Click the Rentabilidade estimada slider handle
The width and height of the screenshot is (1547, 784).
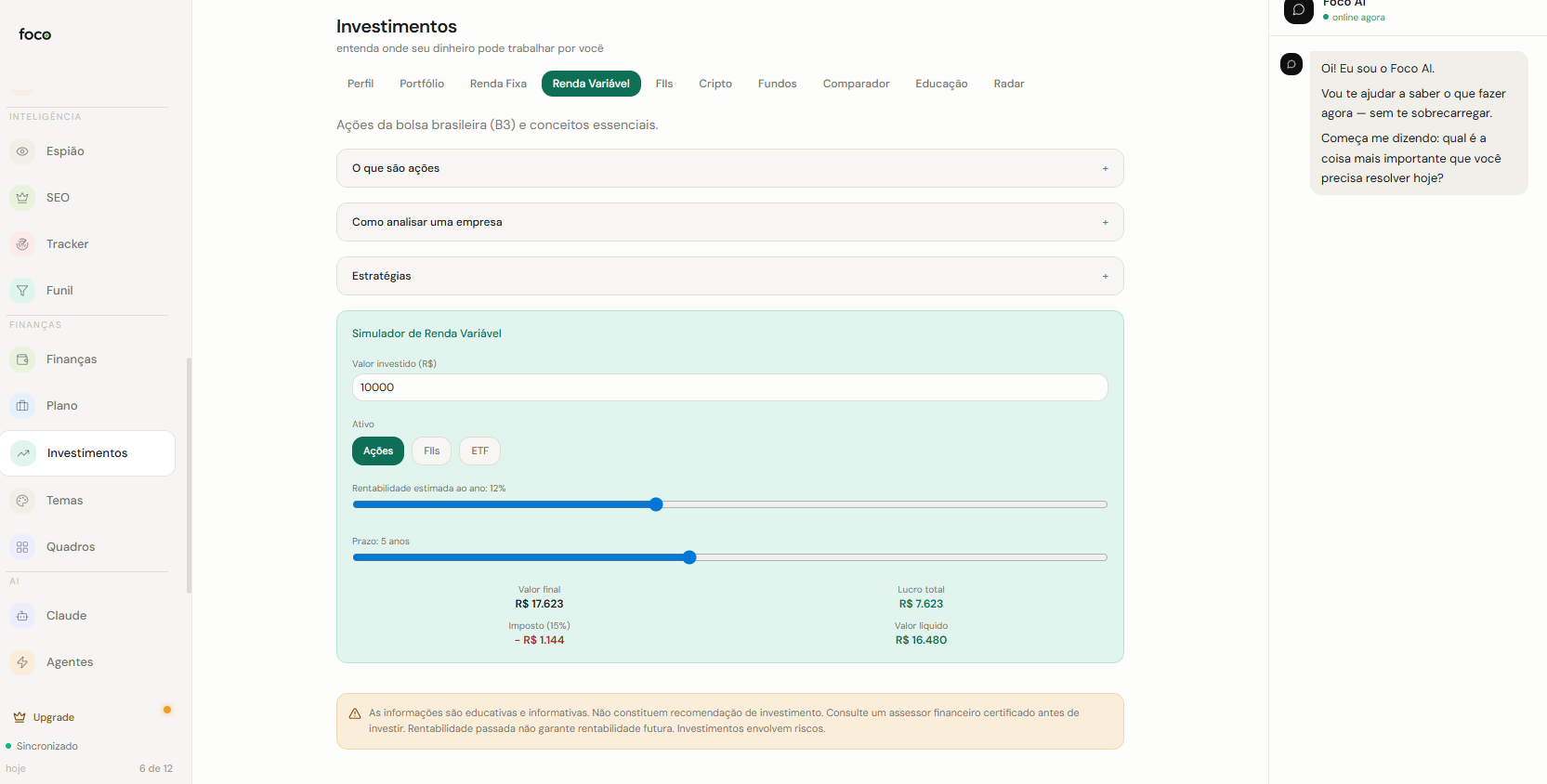pos(656,504)
